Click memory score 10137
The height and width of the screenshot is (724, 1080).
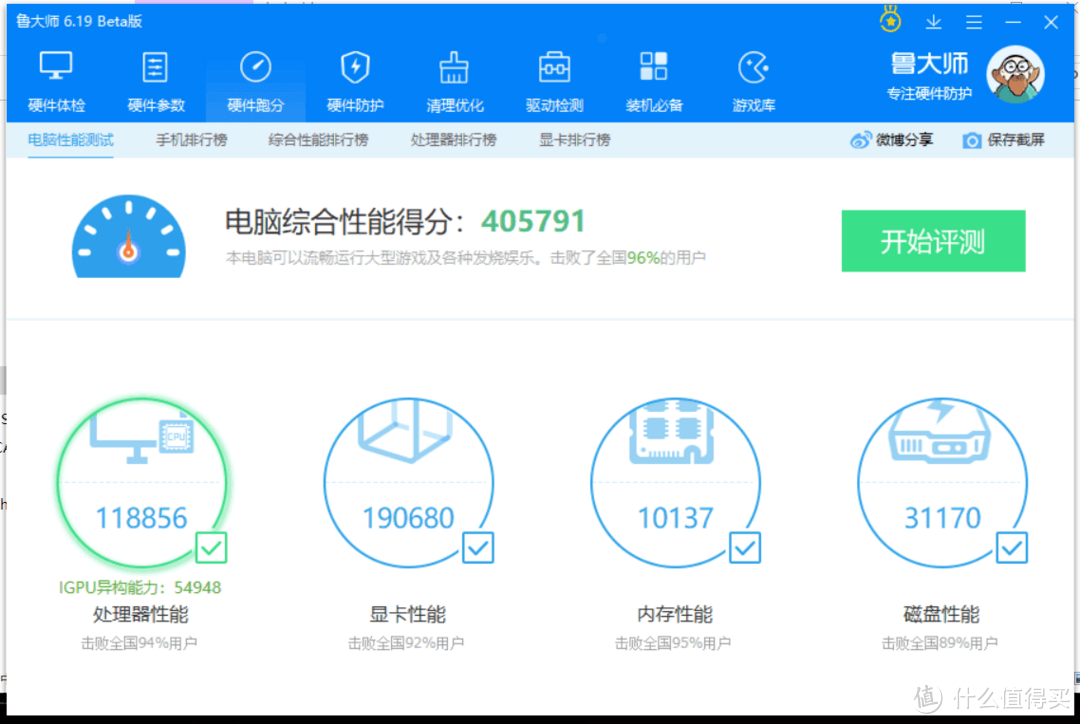point(675,518)
